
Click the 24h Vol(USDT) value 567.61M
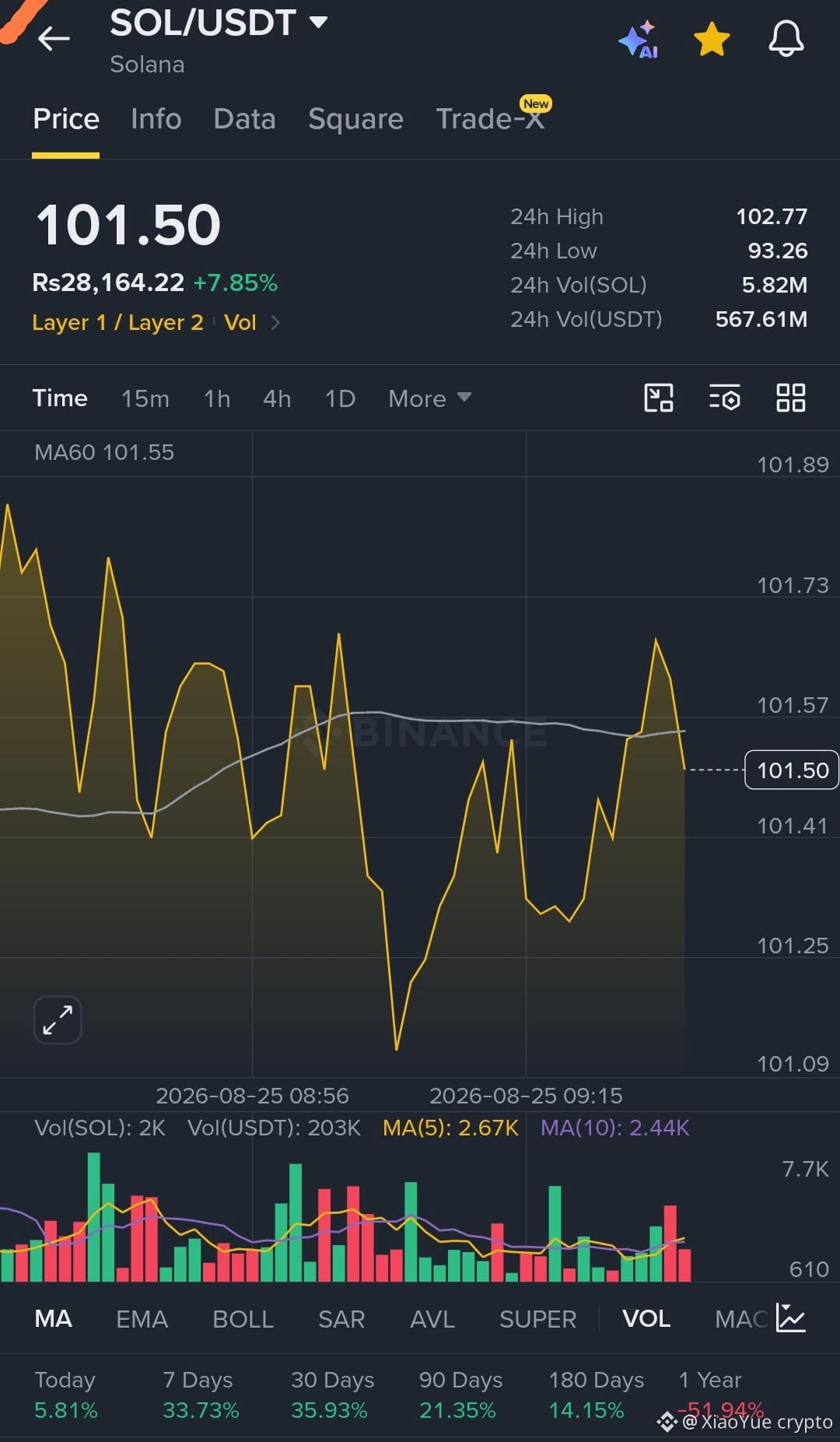(x=761, y=319)
